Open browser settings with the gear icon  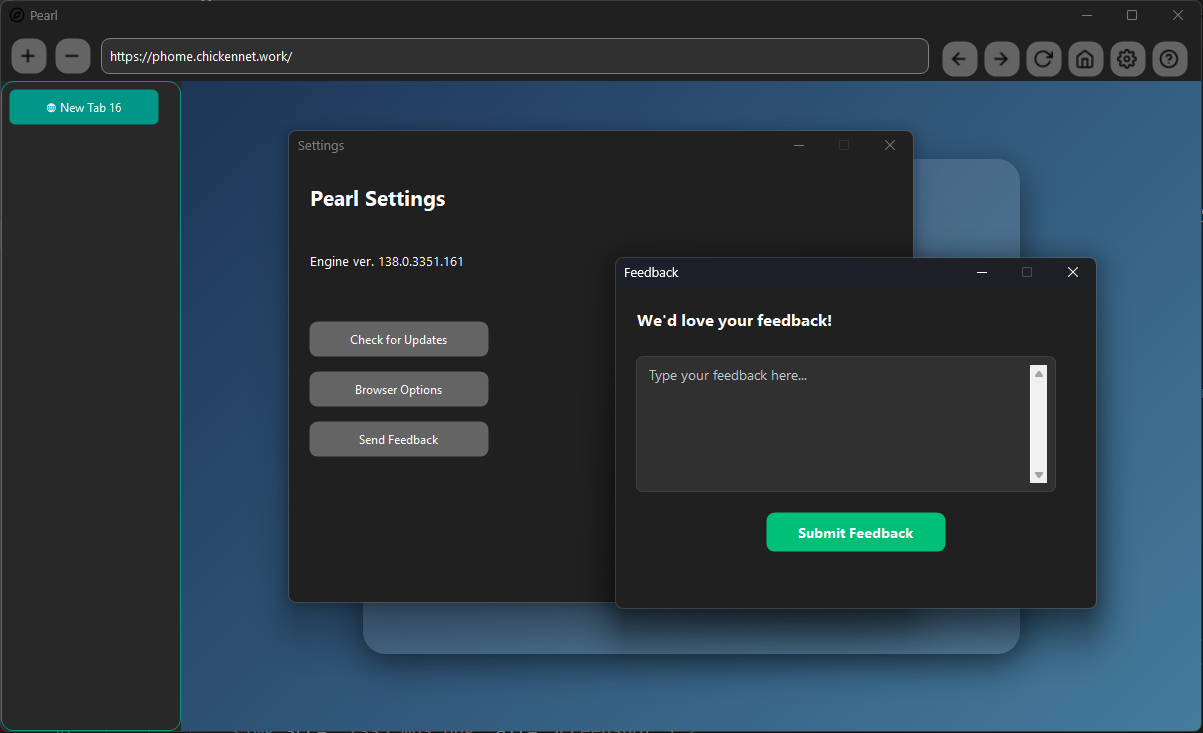coord(1127,58)
